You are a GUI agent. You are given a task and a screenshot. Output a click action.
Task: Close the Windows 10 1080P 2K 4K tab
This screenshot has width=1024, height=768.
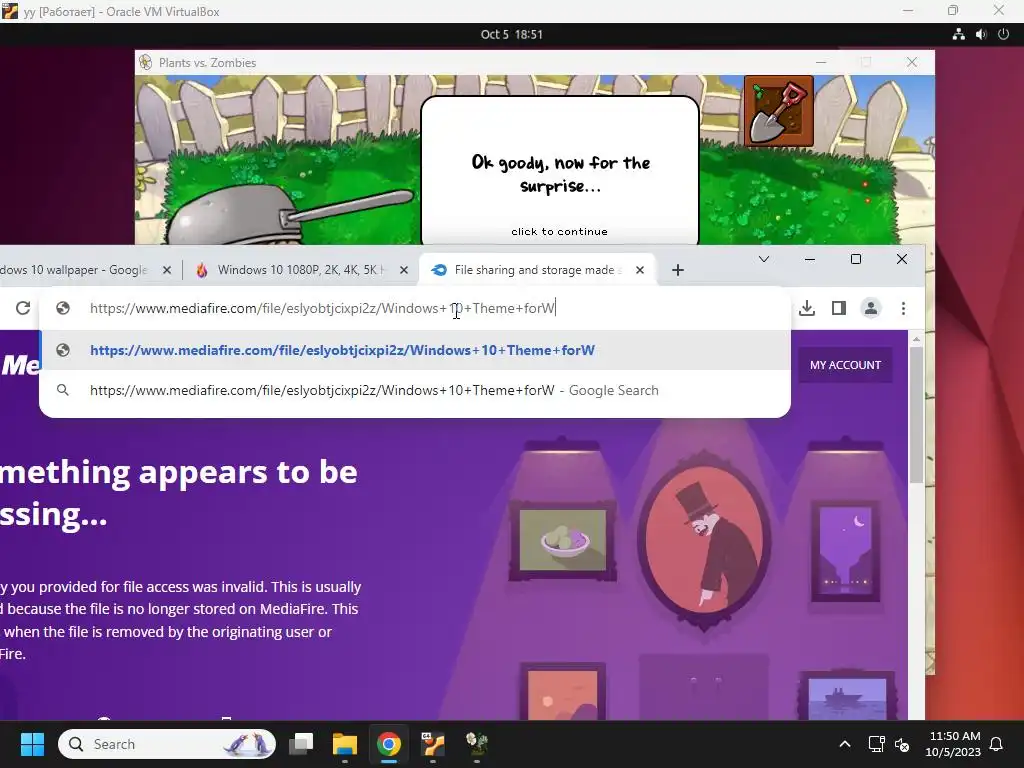pos(404,270)
